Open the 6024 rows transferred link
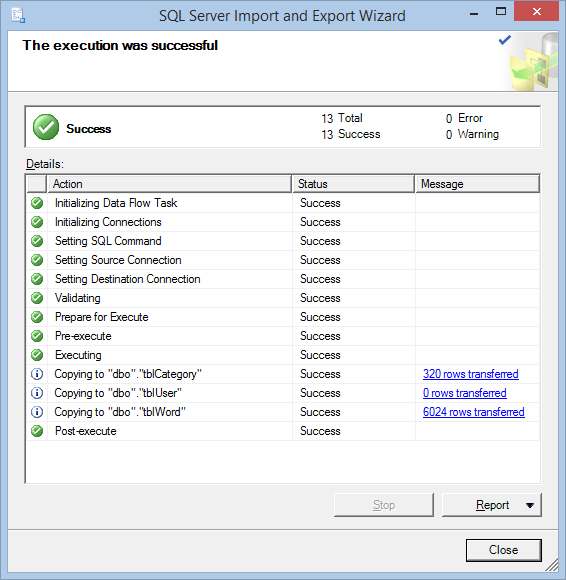The height and width of the screenshot is (580, 566). pos(474,412)
